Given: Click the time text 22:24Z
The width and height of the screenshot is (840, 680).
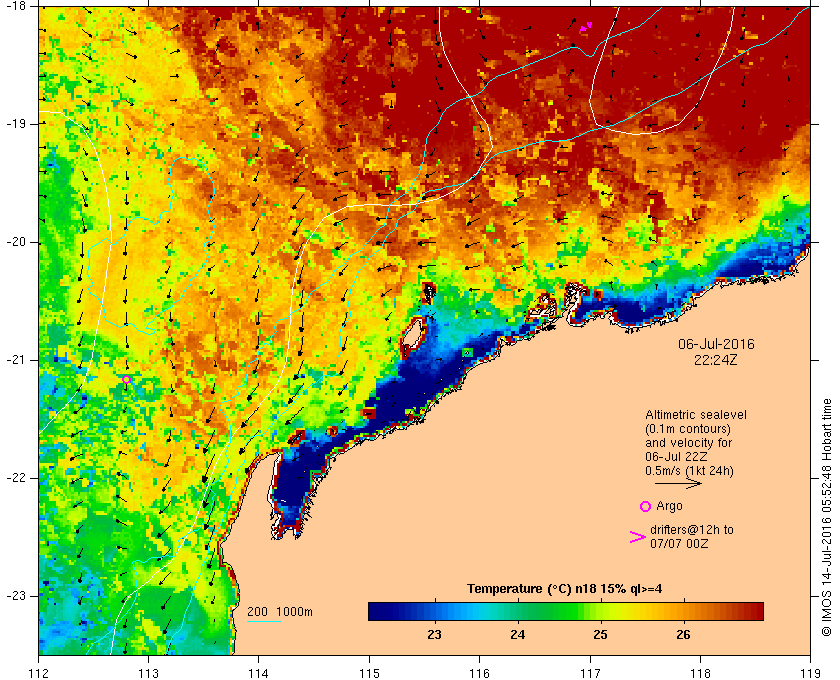Looking at the screenshot, I should click(x=716, y=360).
